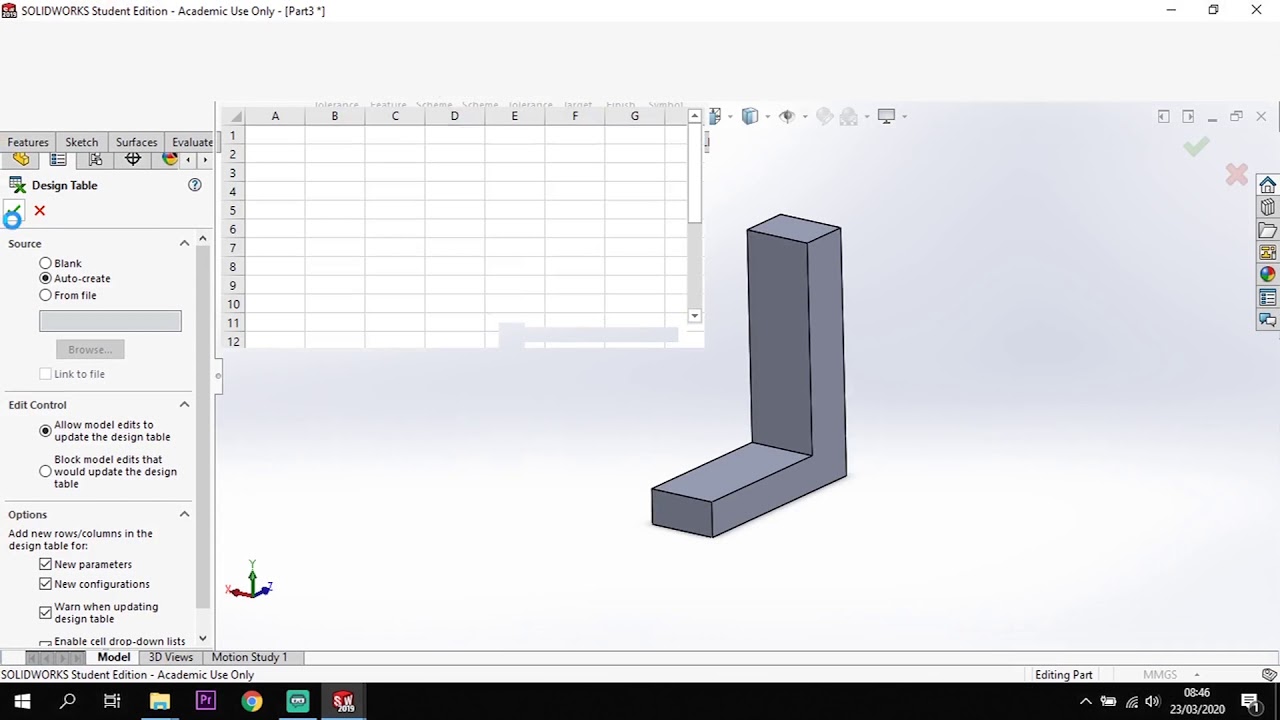The image size is (1280, 720).
Task: Switch to the Features tab
Action: click(28, 142)
